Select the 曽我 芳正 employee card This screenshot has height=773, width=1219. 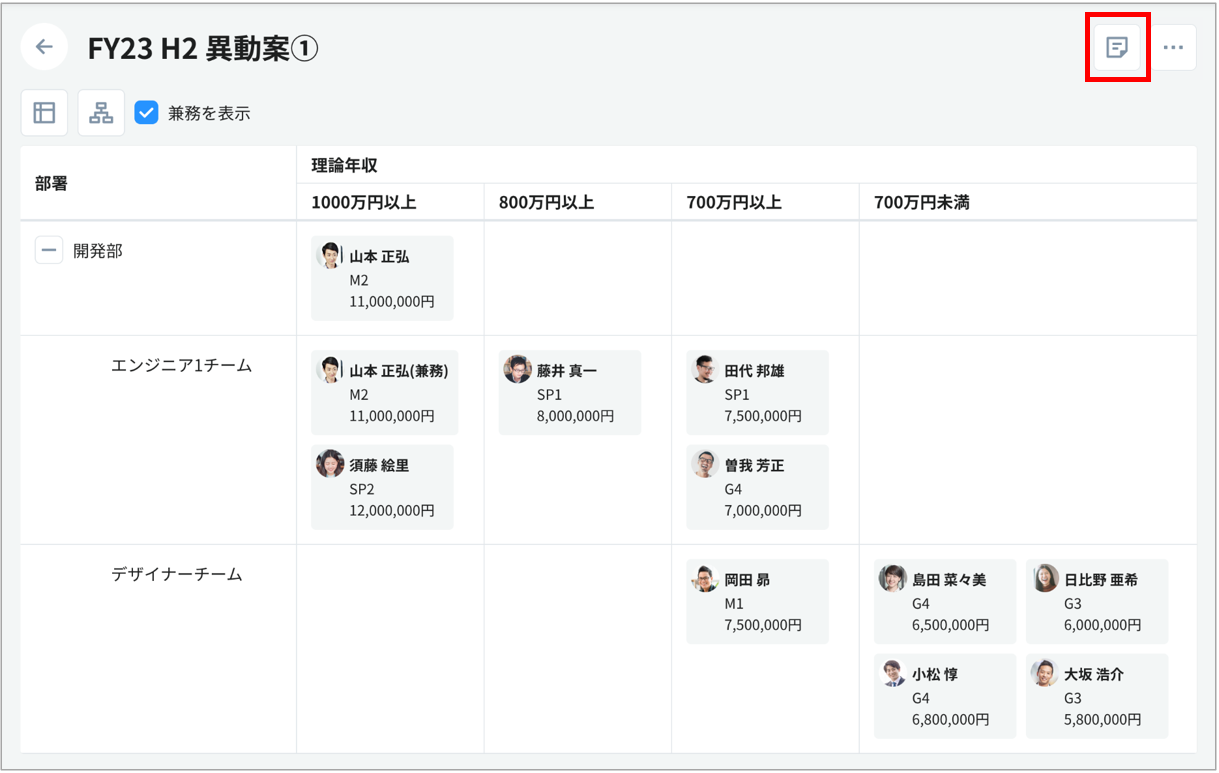coord(757,487)
